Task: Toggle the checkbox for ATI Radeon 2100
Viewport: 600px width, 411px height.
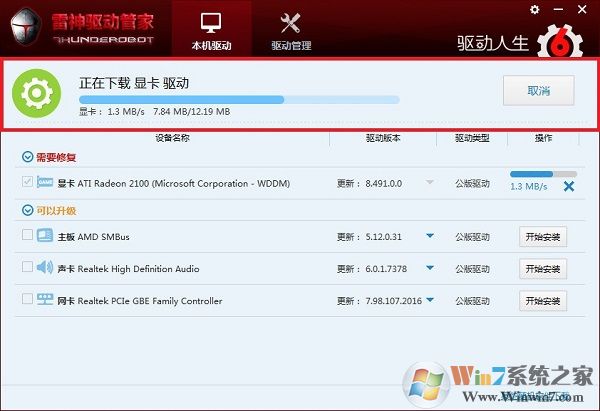Action: point(27,181)
